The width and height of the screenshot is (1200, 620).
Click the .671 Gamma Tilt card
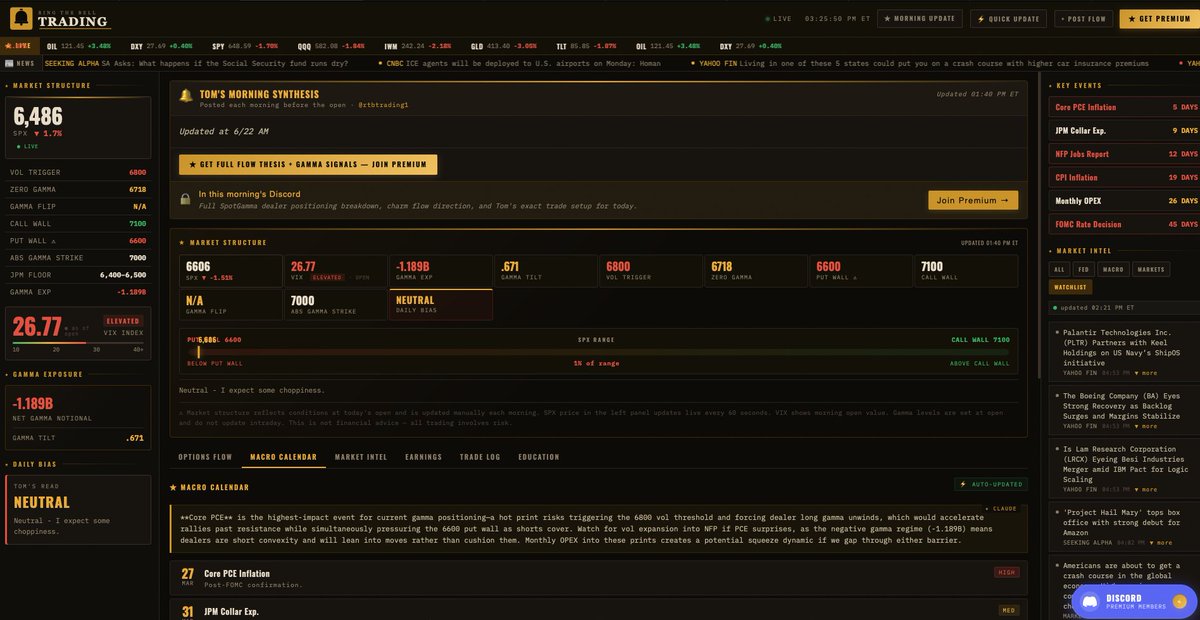point(545,271)
